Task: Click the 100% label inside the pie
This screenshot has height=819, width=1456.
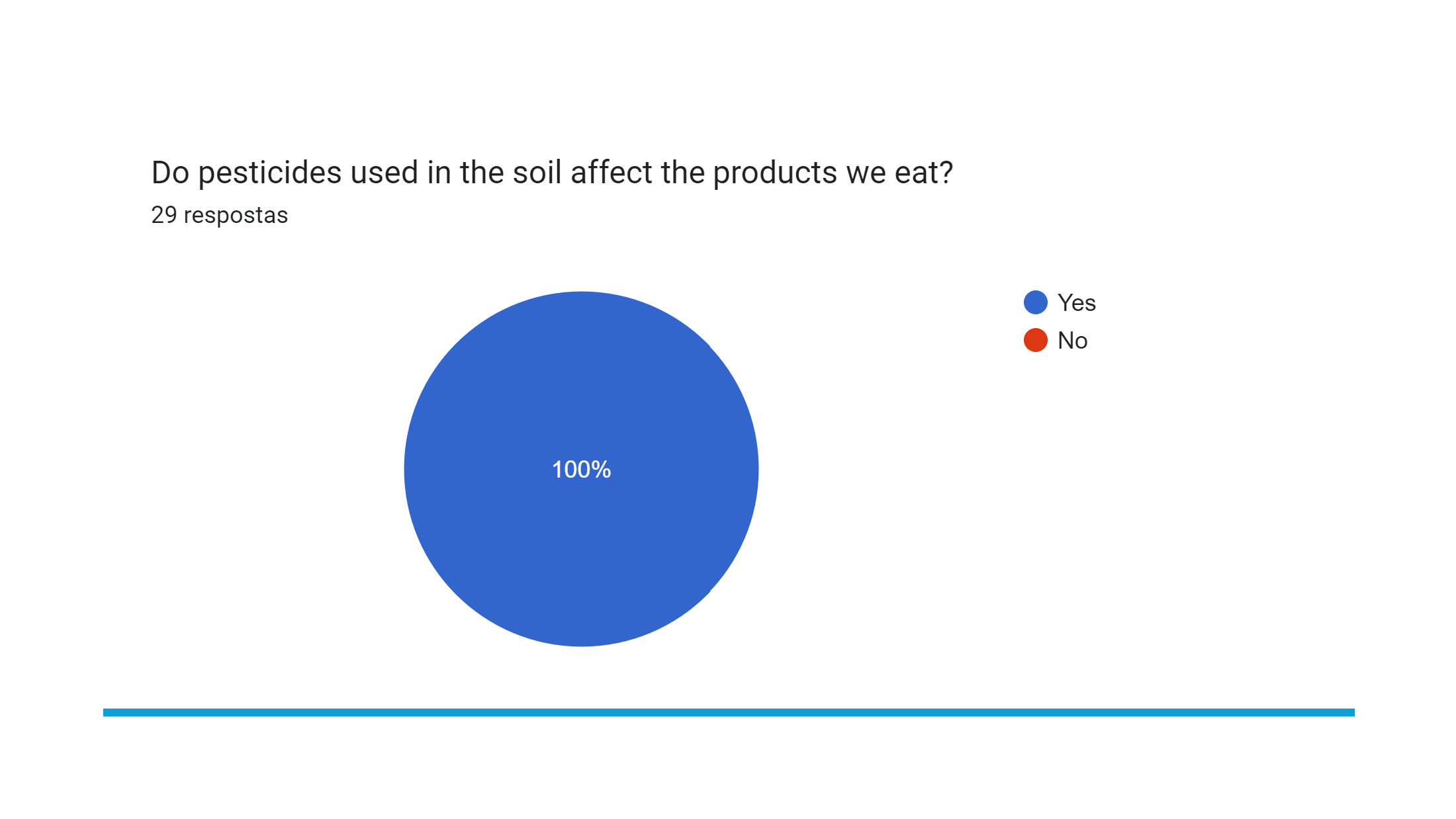Action: click(x=581, y=470)
